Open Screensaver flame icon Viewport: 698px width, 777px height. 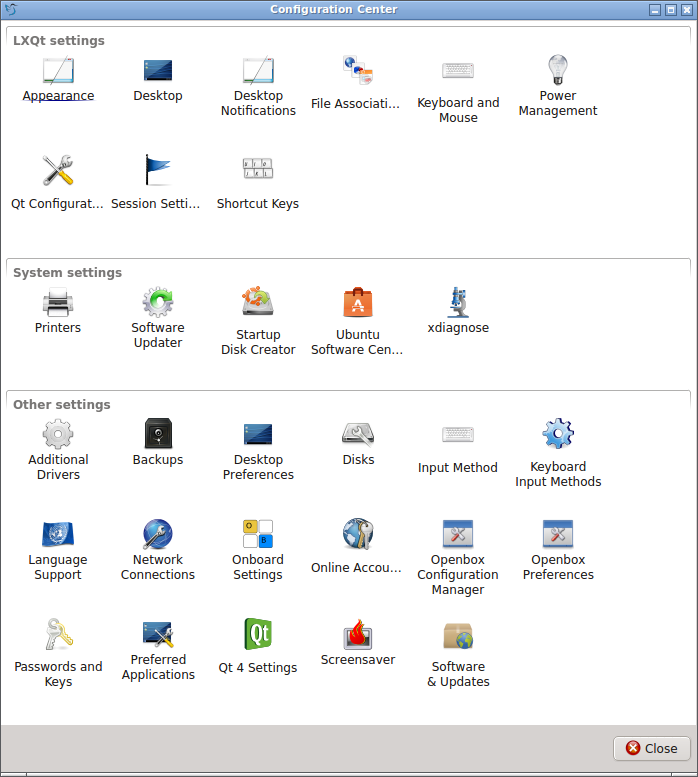tap(358, 634)
